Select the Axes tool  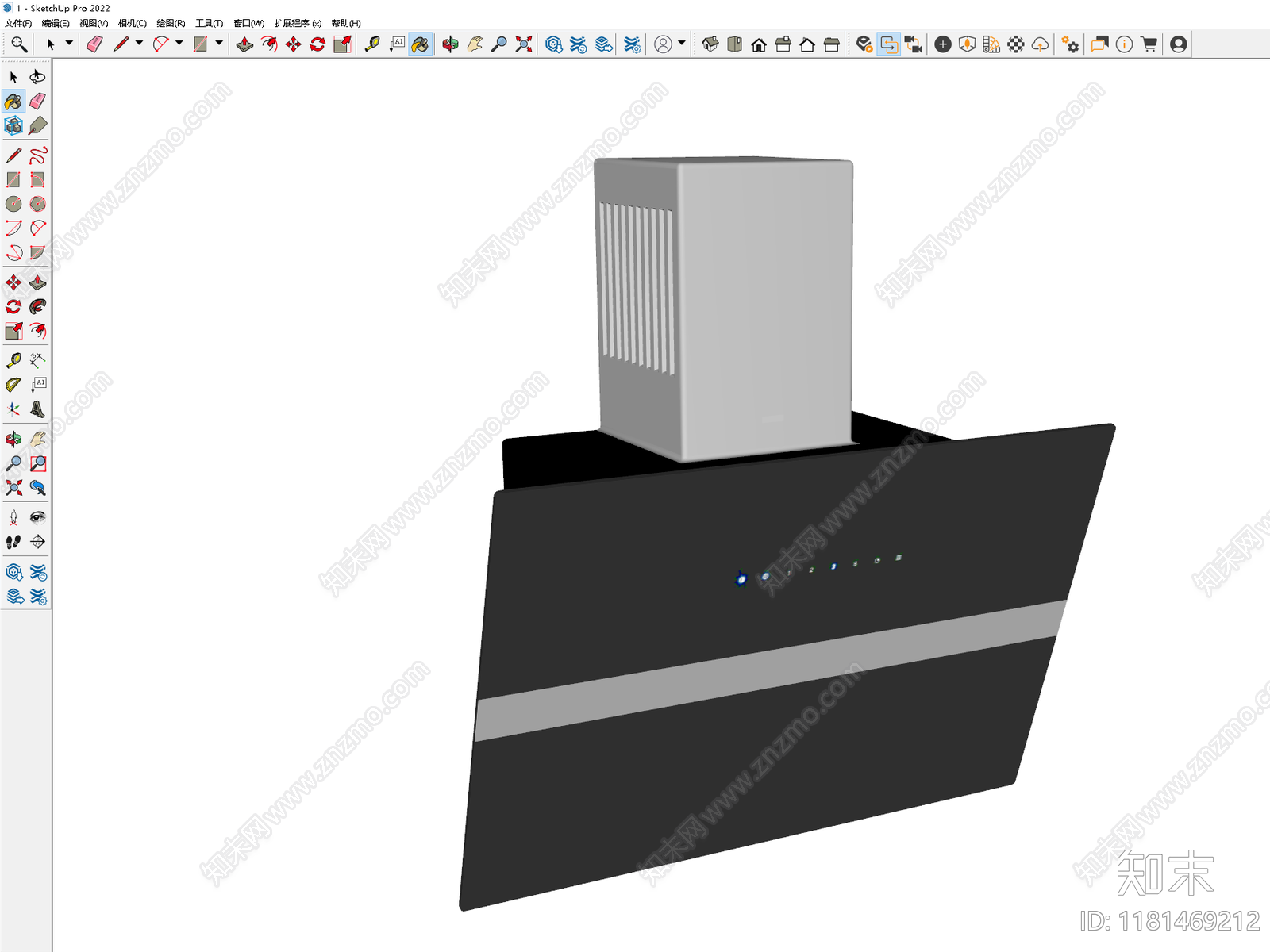click(x=13, y=409)
